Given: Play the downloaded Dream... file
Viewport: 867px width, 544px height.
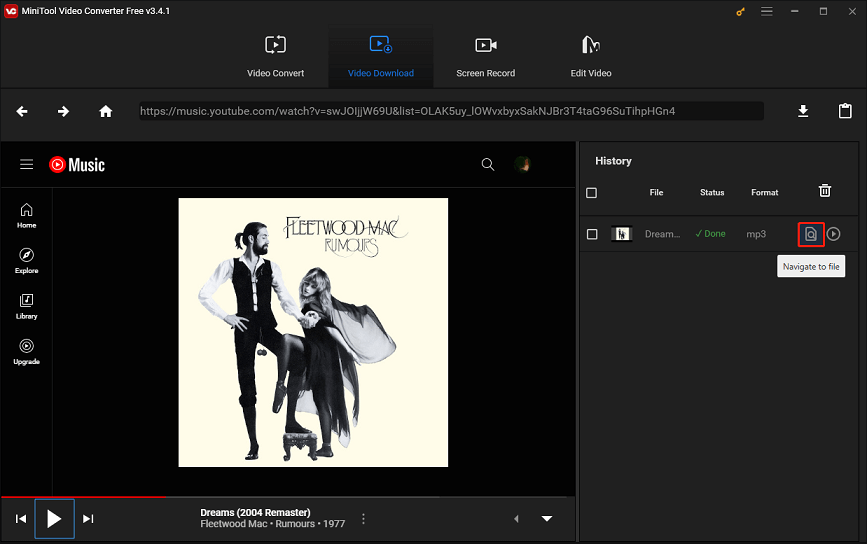Looking at the screenshot, I should coord(834,234).
